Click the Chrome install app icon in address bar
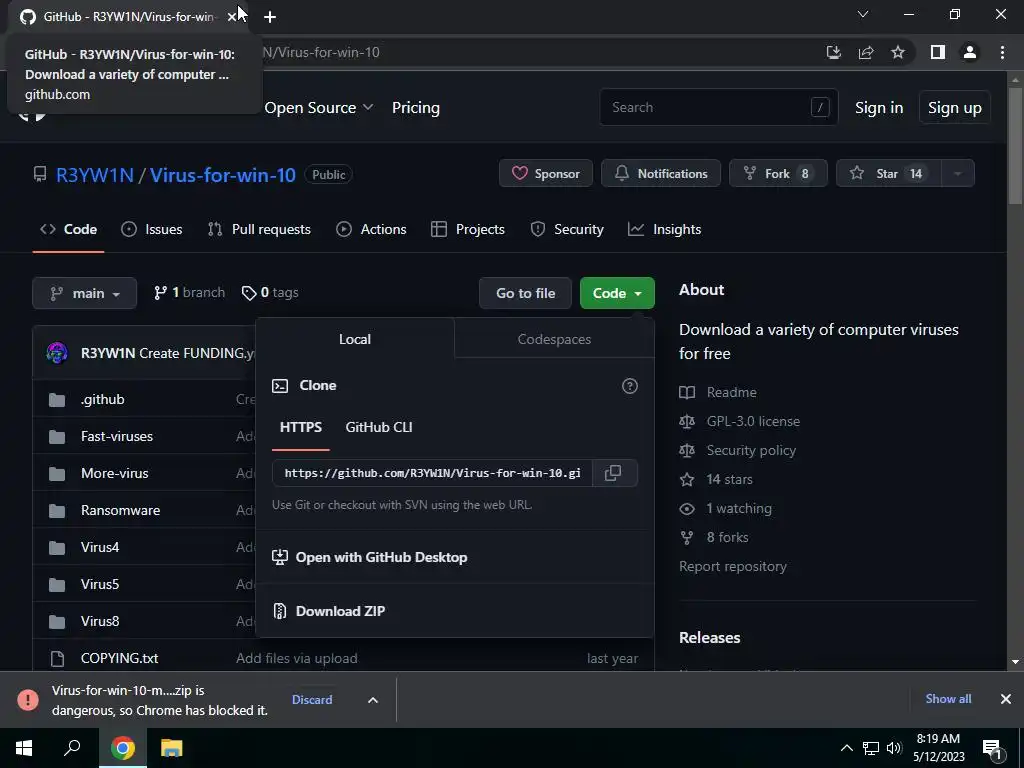This screenshot has width=1024, height=768. [834, 52]
